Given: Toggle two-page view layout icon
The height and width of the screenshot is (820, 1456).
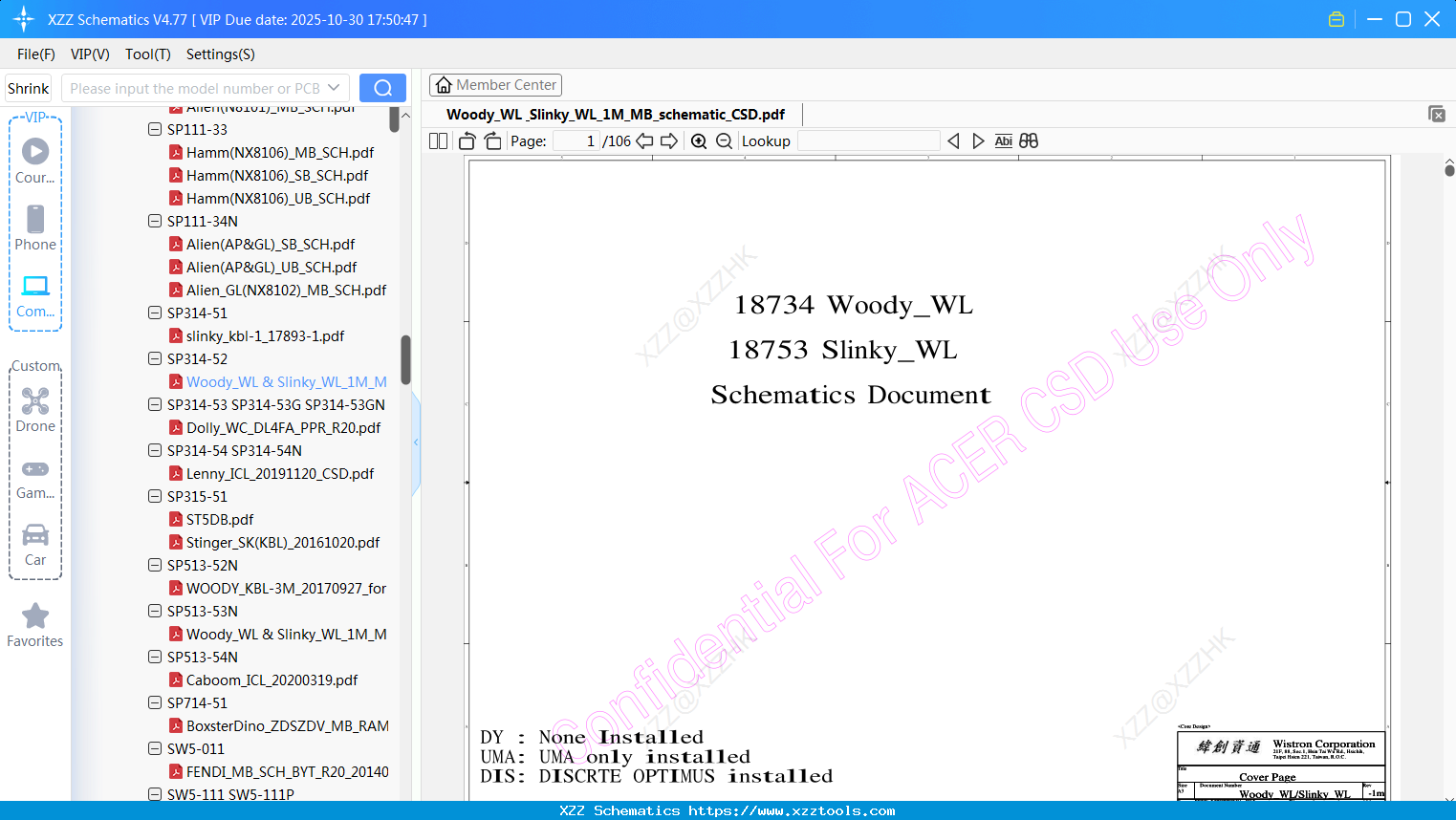Looking at the screenshot, I should click(x=439, y=140).
